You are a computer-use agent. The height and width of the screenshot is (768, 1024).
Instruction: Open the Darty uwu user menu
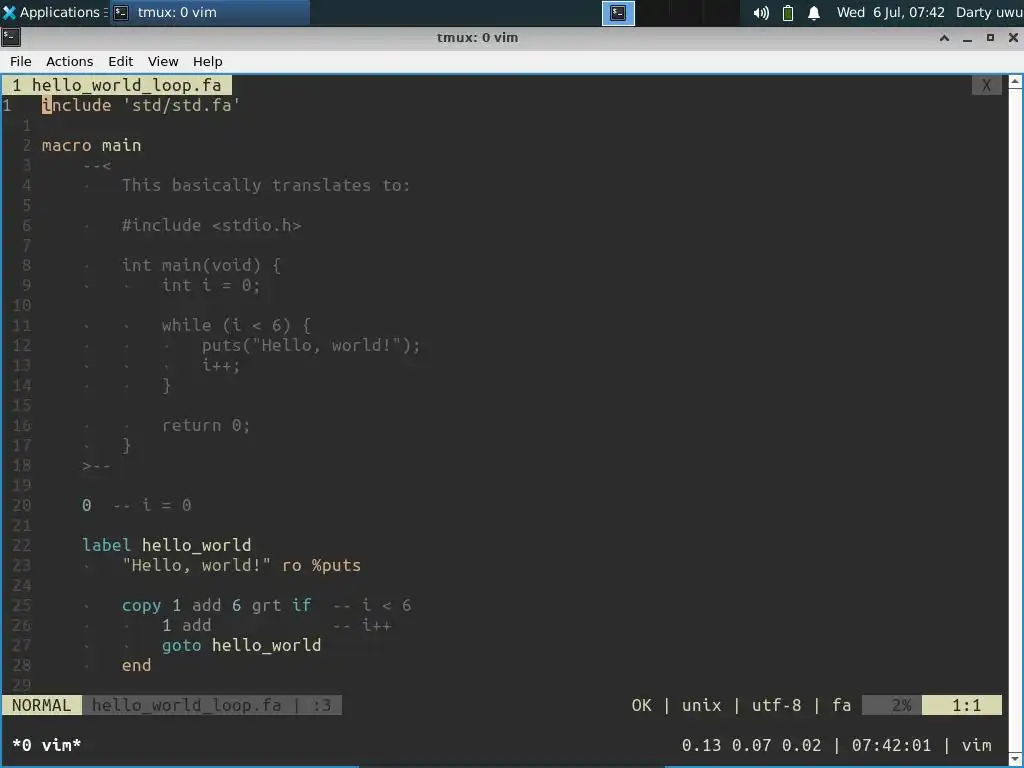click(x=989, y=12)
